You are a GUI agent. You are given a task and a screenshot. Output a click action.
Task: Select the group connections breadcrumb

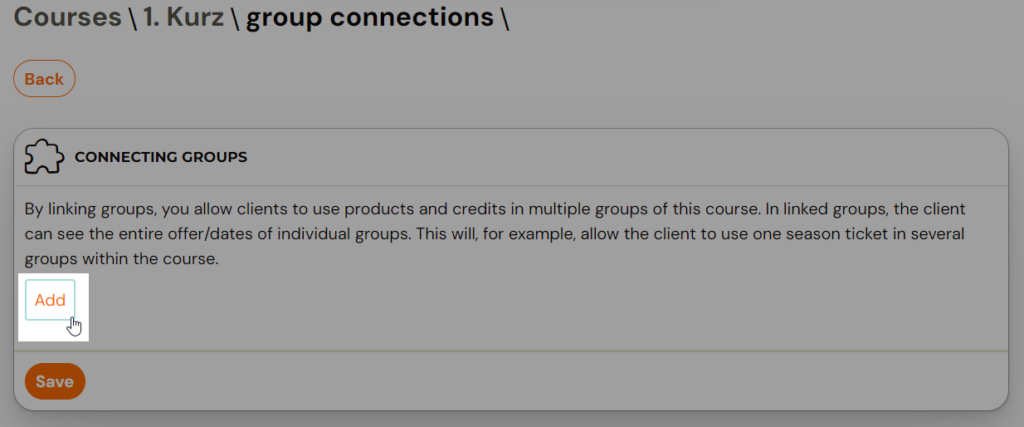point(370,17)
